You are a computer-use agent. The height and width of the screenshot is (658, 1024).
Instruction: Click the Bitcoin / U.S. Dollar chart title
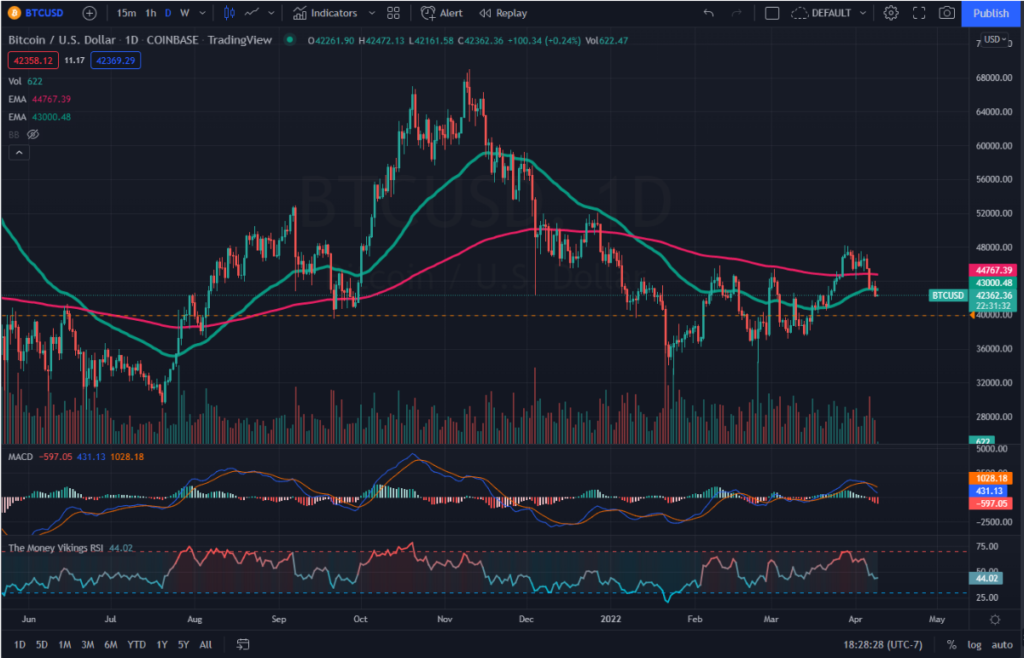tap(140, 40)
